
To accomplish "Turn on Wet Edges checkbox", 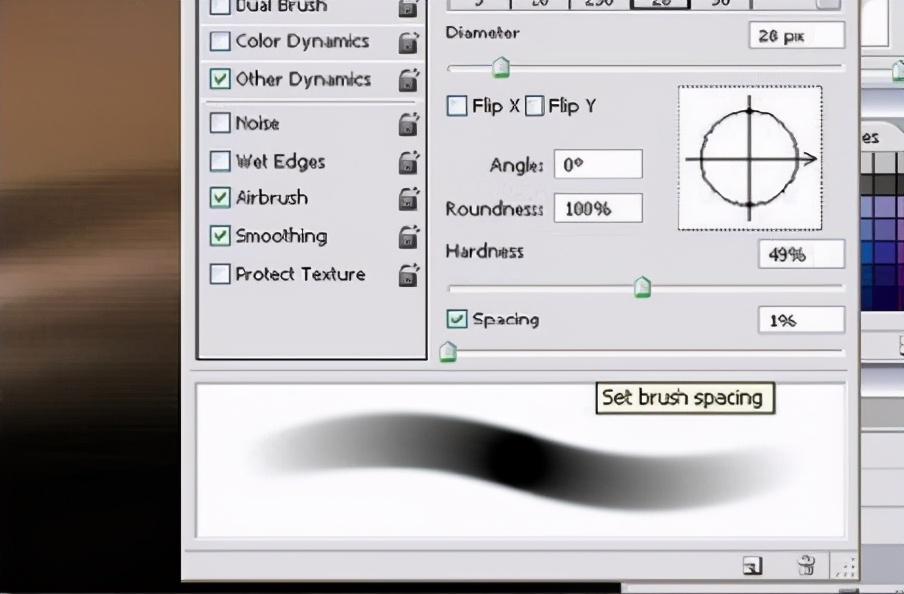I will tap(220, 161).
